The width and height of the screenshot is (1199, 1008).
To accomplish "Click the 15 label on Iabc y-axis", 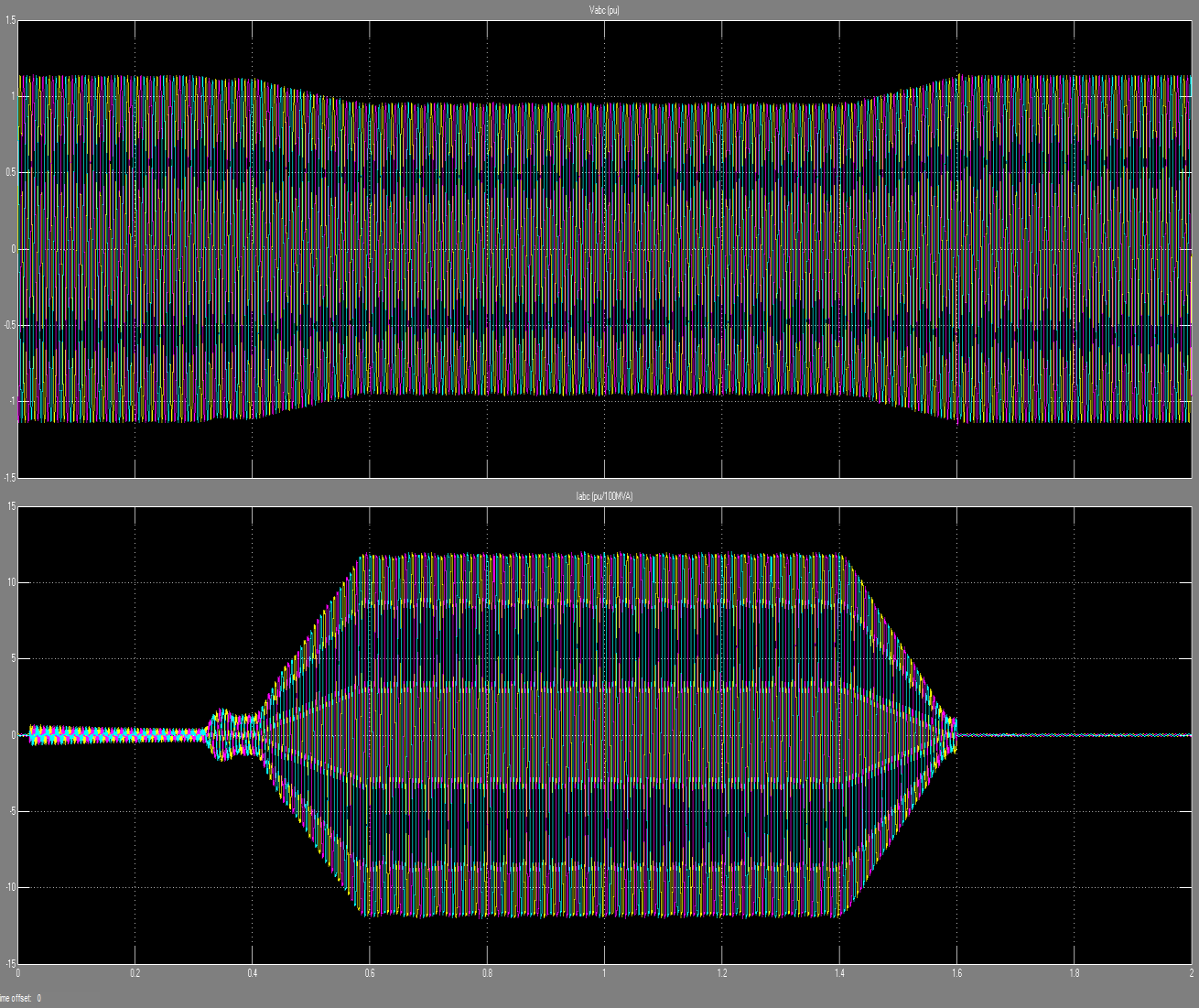I will point(11,506).
